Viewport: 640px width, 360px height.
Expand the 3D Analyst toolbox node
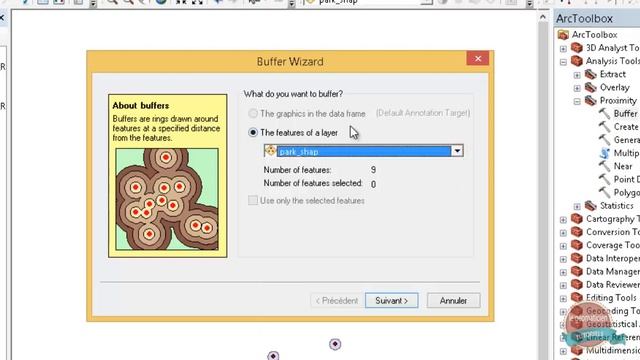(563, 49)
